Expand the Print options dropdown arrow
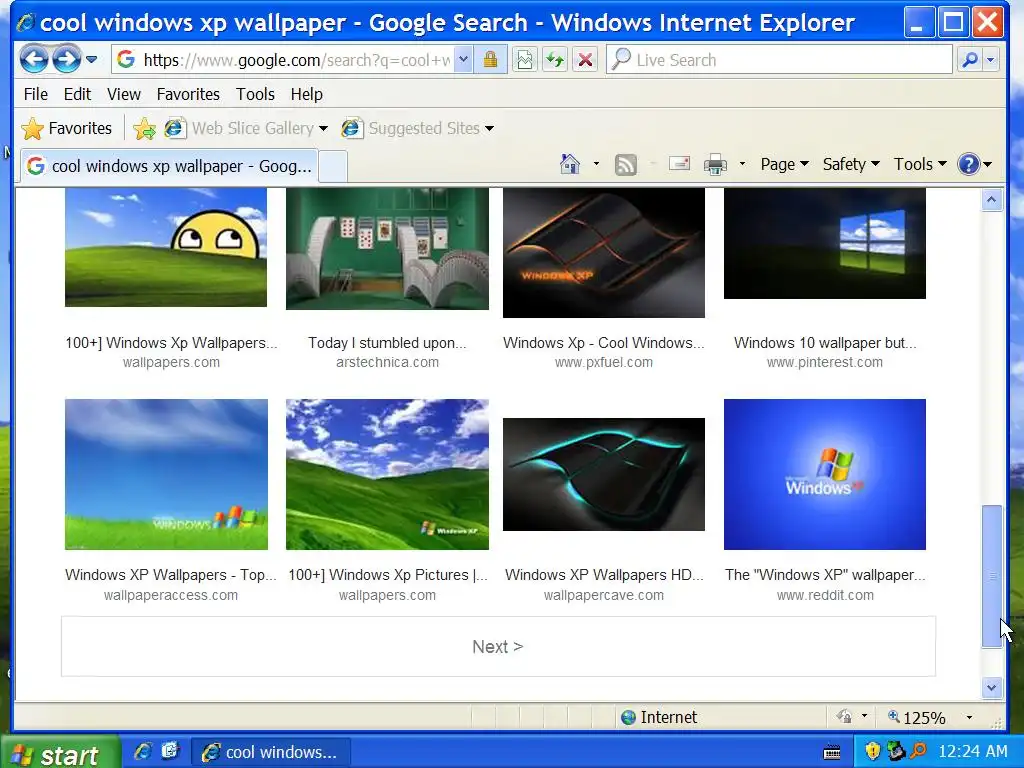The width and height of the screenshot is (1024, 768). [742, 164]
